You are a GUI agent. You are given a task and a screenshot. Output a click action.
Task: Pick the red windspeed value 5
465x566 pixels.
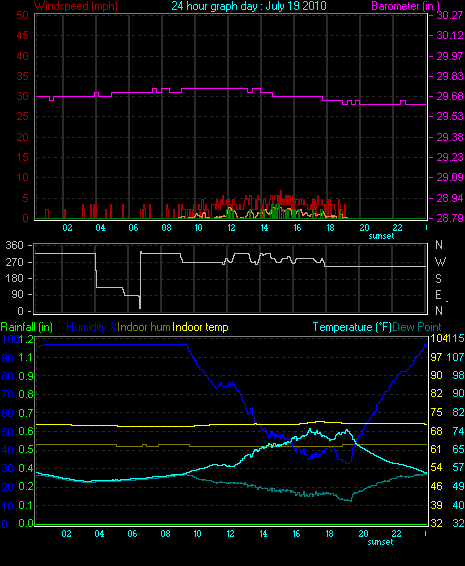tap(25, 198)
